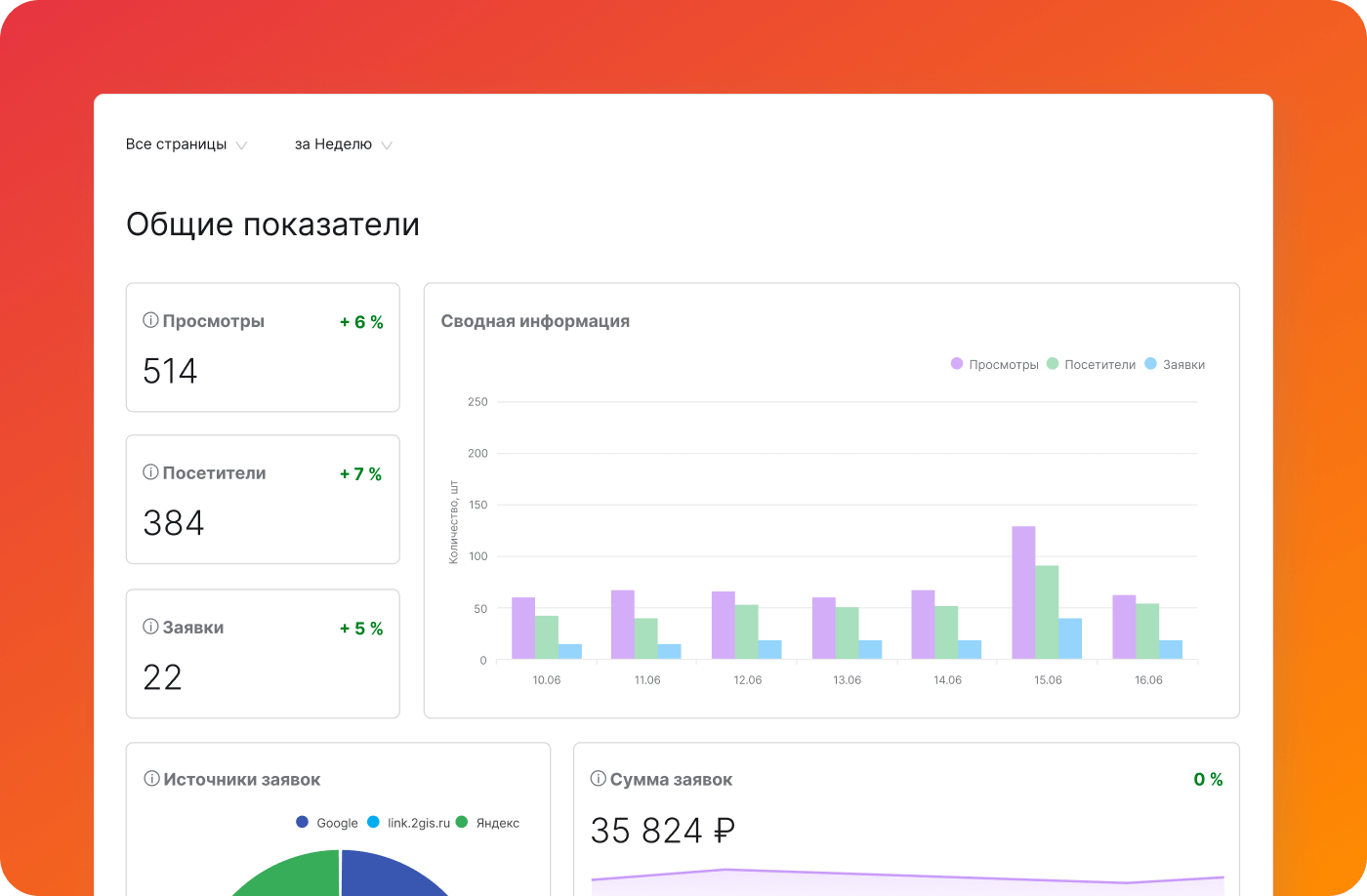Toggle Посетители series in chart legend
Viewport: 1367px width, 896px height.
click(1092, 364)
